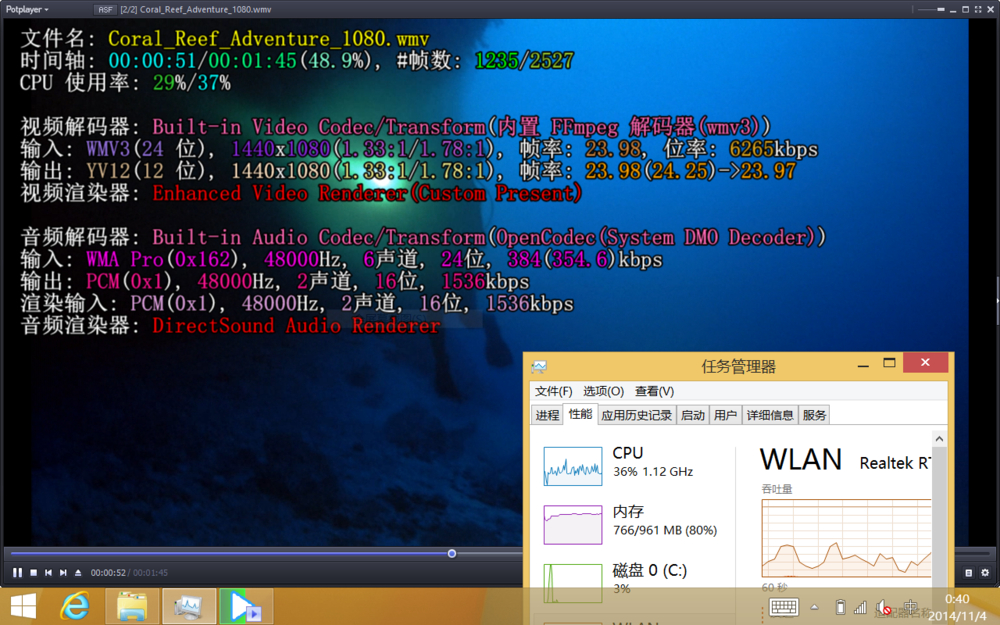Open the 选项(O) menu in Task Manager

[x=603, y=392]
